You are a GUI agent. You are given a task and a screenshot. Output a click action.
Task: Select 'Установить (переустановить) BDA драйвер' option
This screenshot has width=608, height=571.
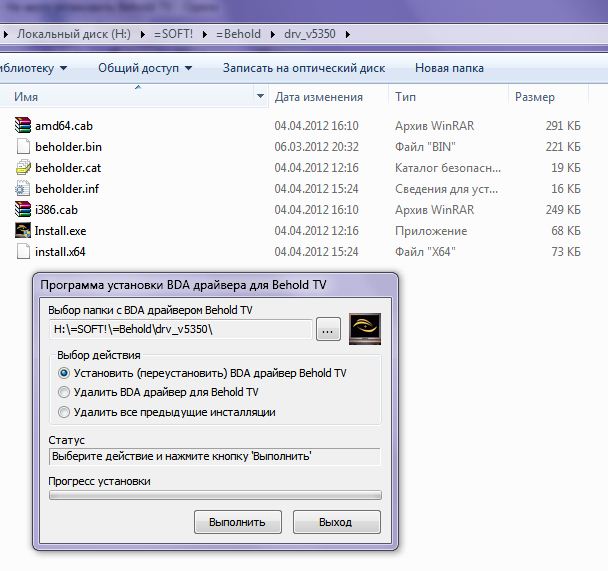tap(65, 372)
